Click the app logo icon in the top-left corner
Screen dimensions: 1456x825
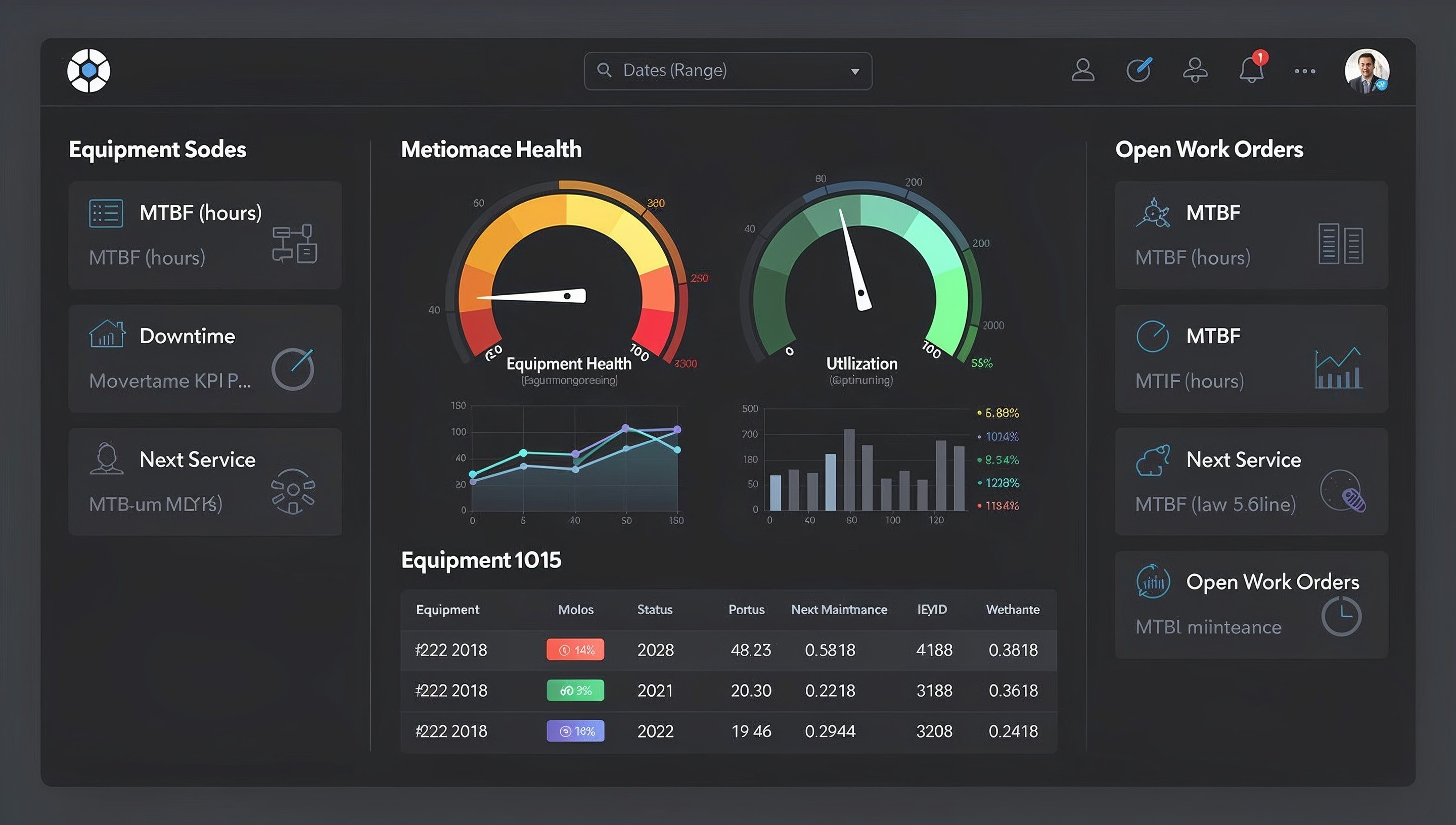point(88,69)
